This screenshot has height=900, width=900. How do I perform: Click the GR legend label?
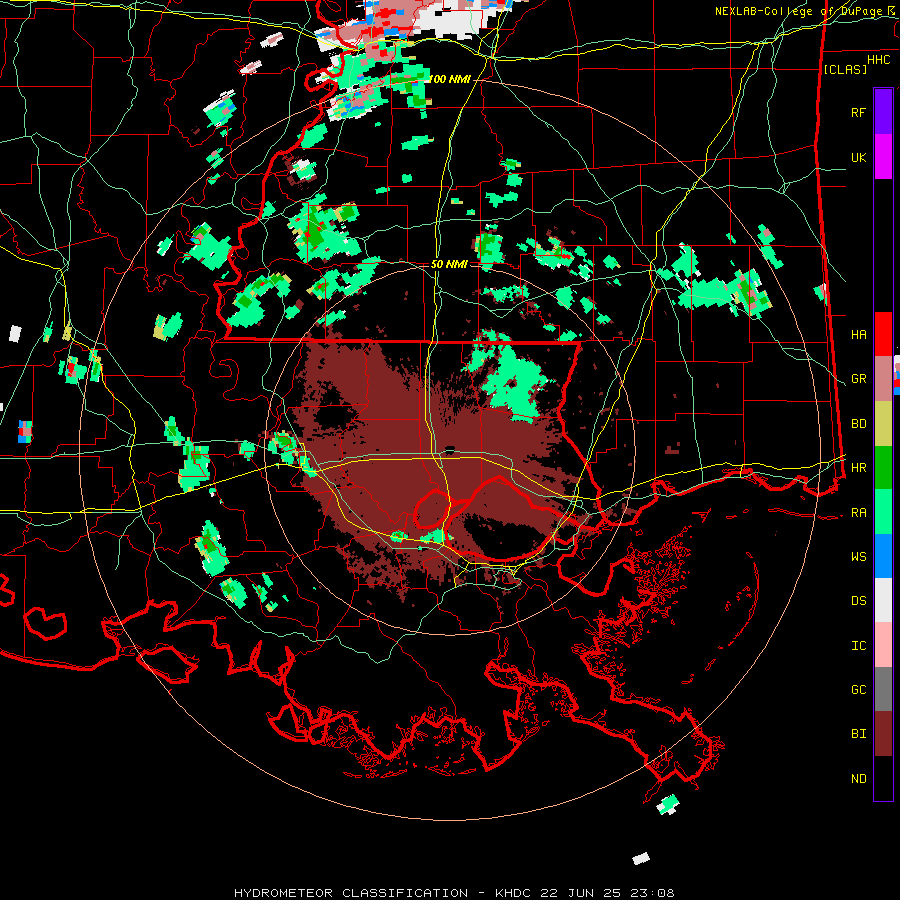point(858,379)
